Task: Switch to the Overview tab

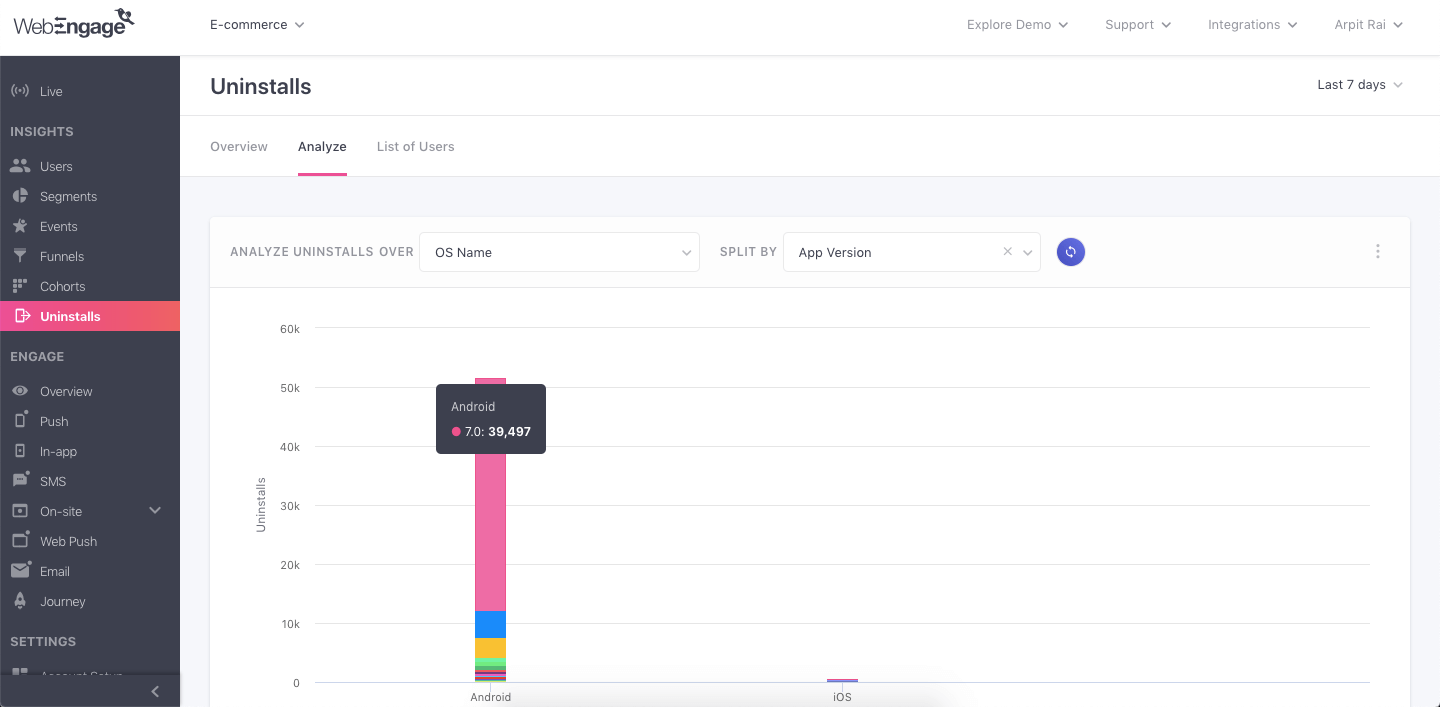Action: click(239, 146)
